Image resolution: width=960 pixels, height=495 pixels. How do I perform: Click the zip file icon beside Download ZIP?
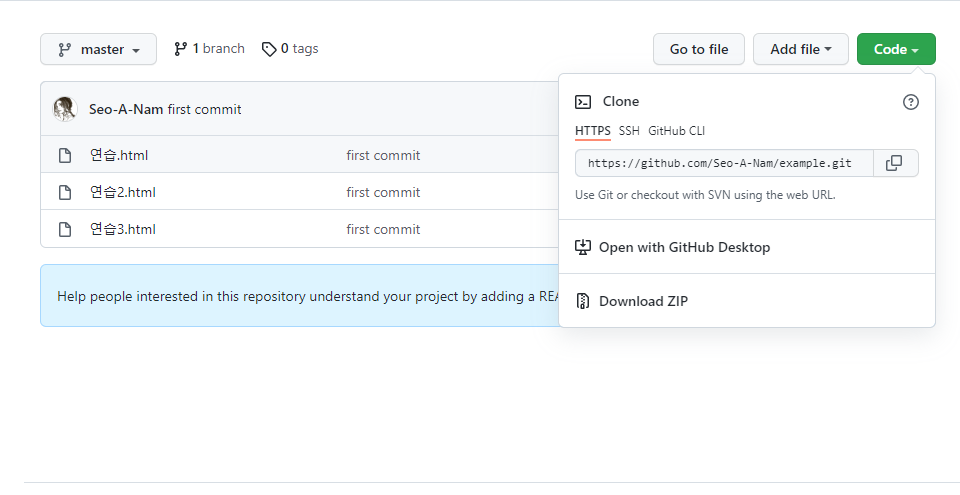(x=583, y=301)
